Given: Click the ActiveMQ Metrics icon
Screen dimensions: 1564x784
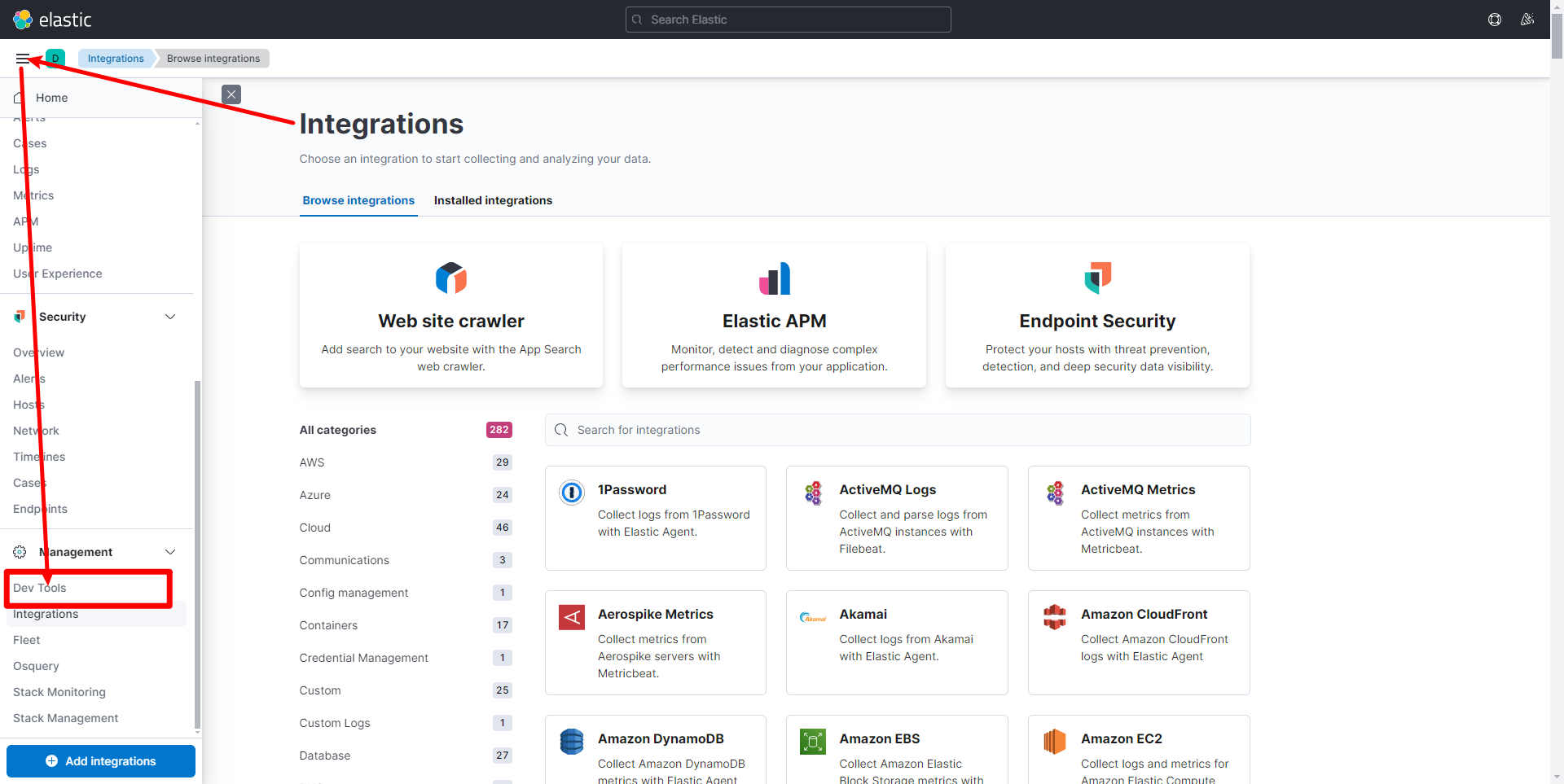Looking at the screenshot, I should tap(1055, 493).
